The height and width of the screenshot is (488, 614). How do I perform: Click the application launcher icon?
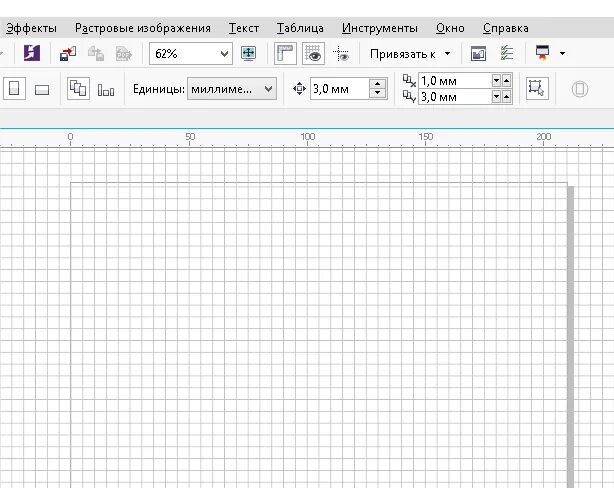tap(542, 53)
